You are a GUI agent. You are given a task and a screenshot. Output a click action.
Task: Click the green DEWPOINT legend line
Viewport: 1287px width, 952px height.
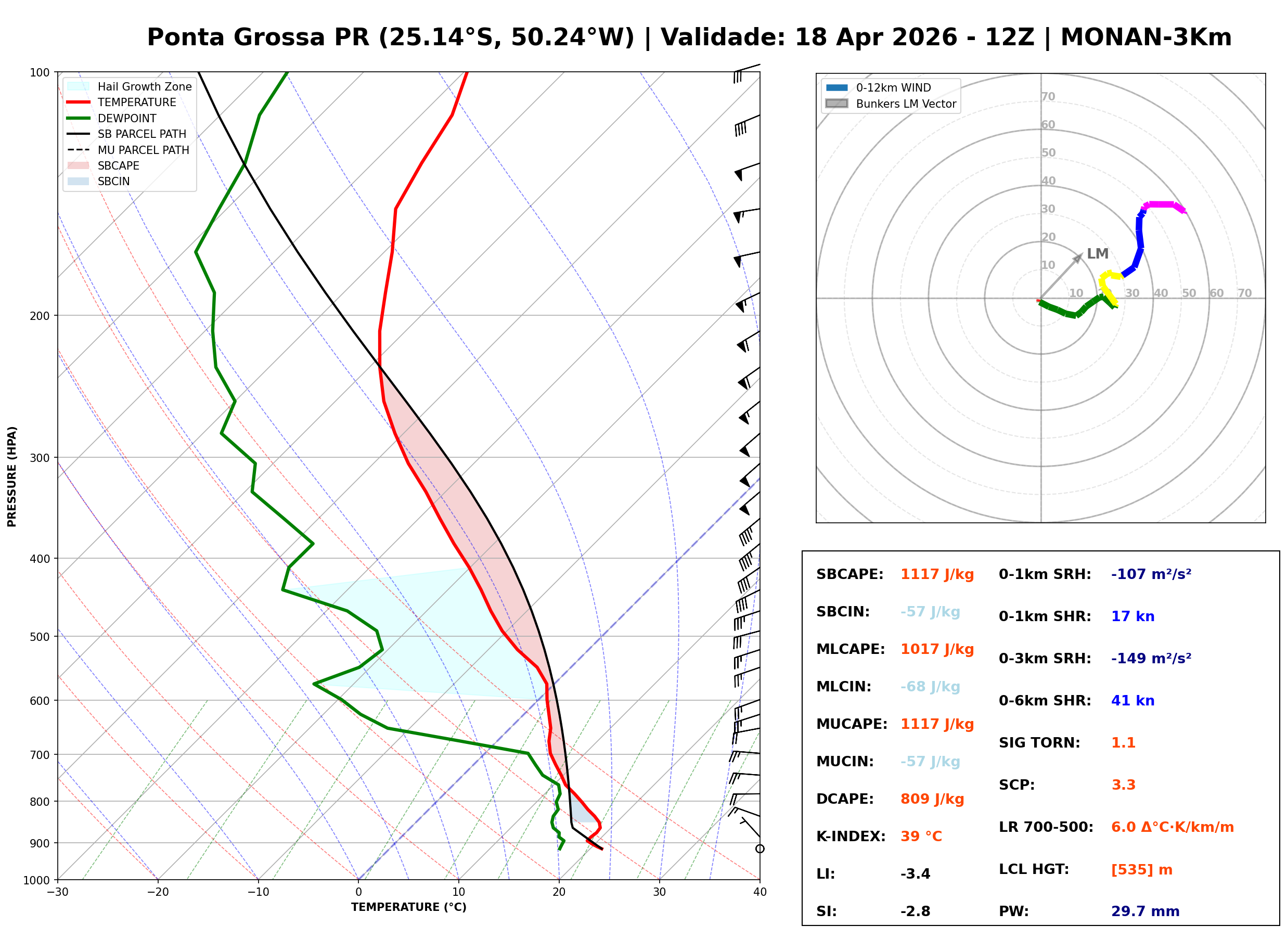click(79, 118)
